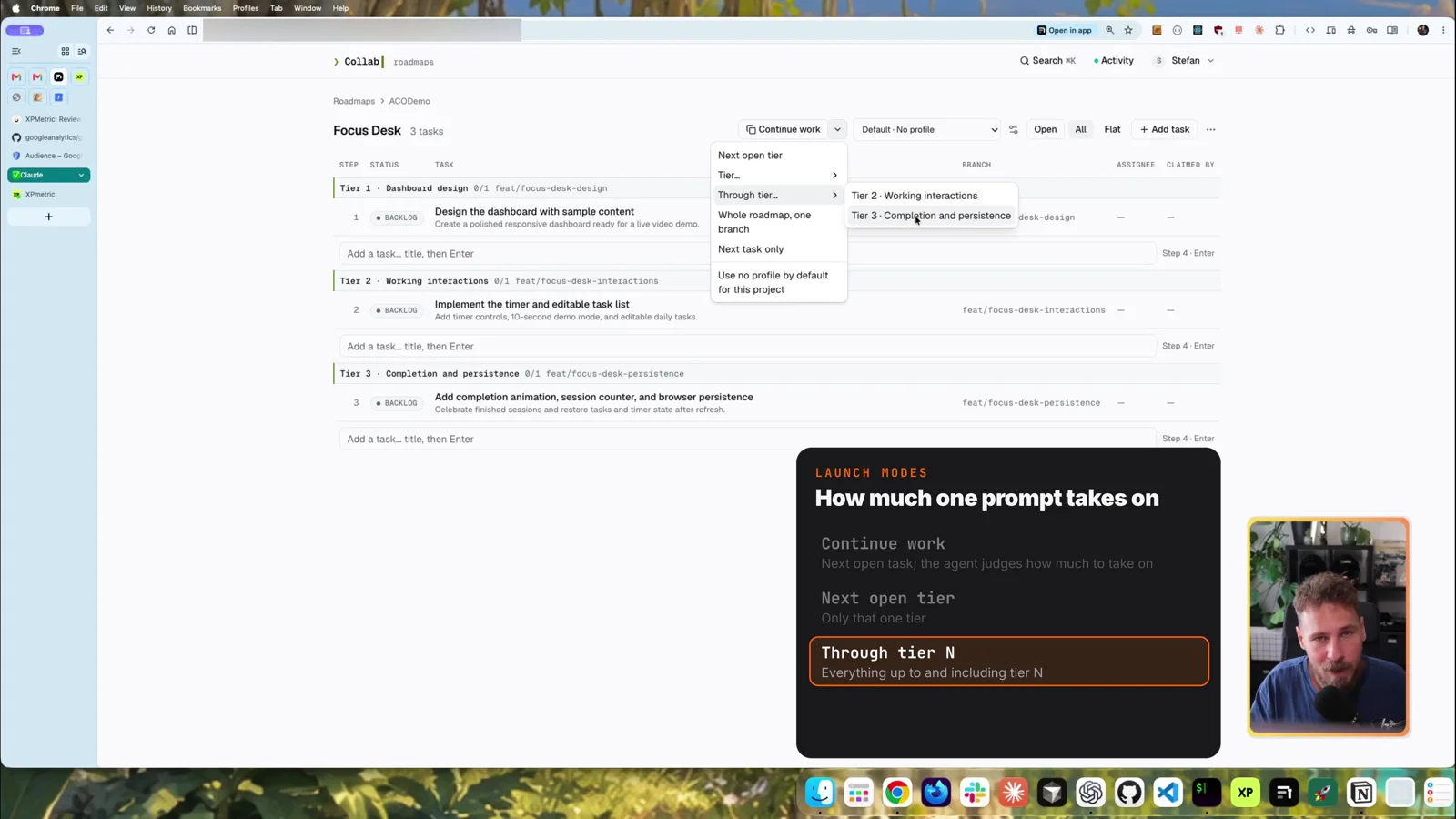Open the passwords key icon

pyautogui.click(x=1371, y=30)
